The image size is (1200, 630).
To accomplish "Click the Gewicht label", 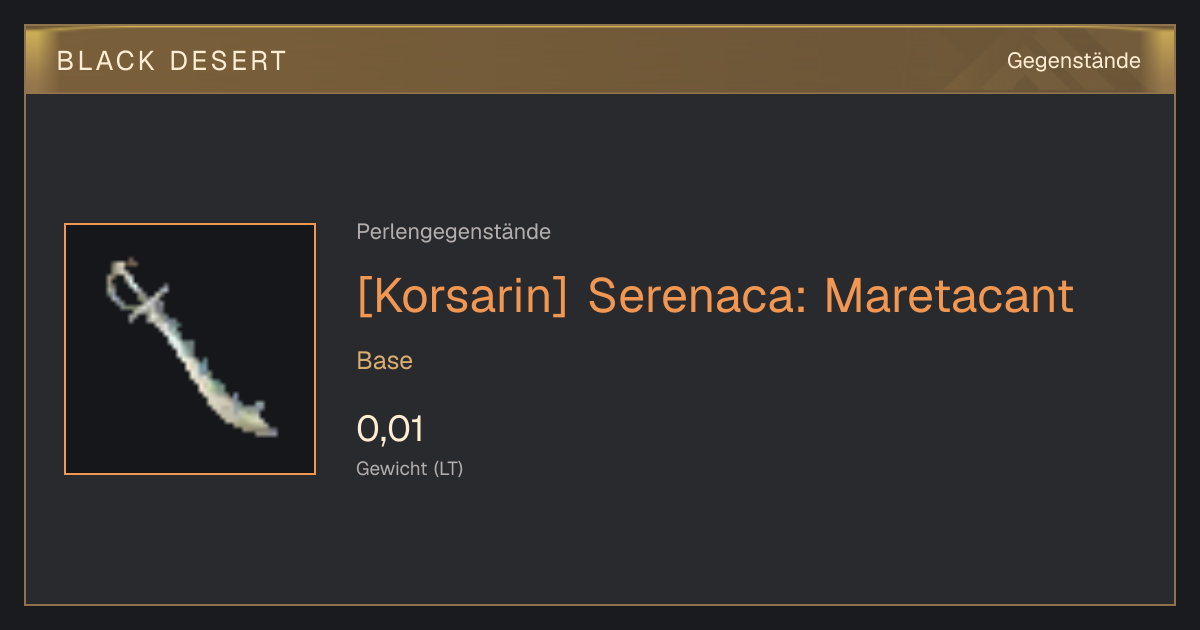I will [x=392, y=469].
